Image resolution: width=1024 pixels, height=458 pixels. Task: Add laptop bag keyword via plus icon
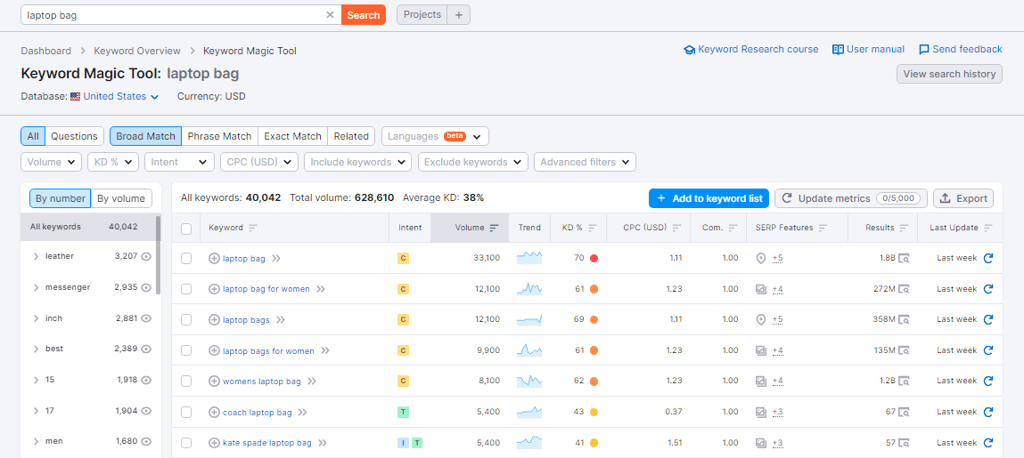pos(214,259)
